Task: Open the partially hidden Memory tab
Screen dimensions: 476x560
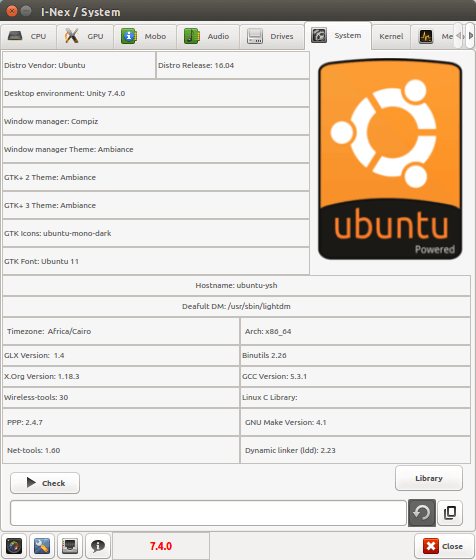Action: pyautogui.click(x=433, y=36)
